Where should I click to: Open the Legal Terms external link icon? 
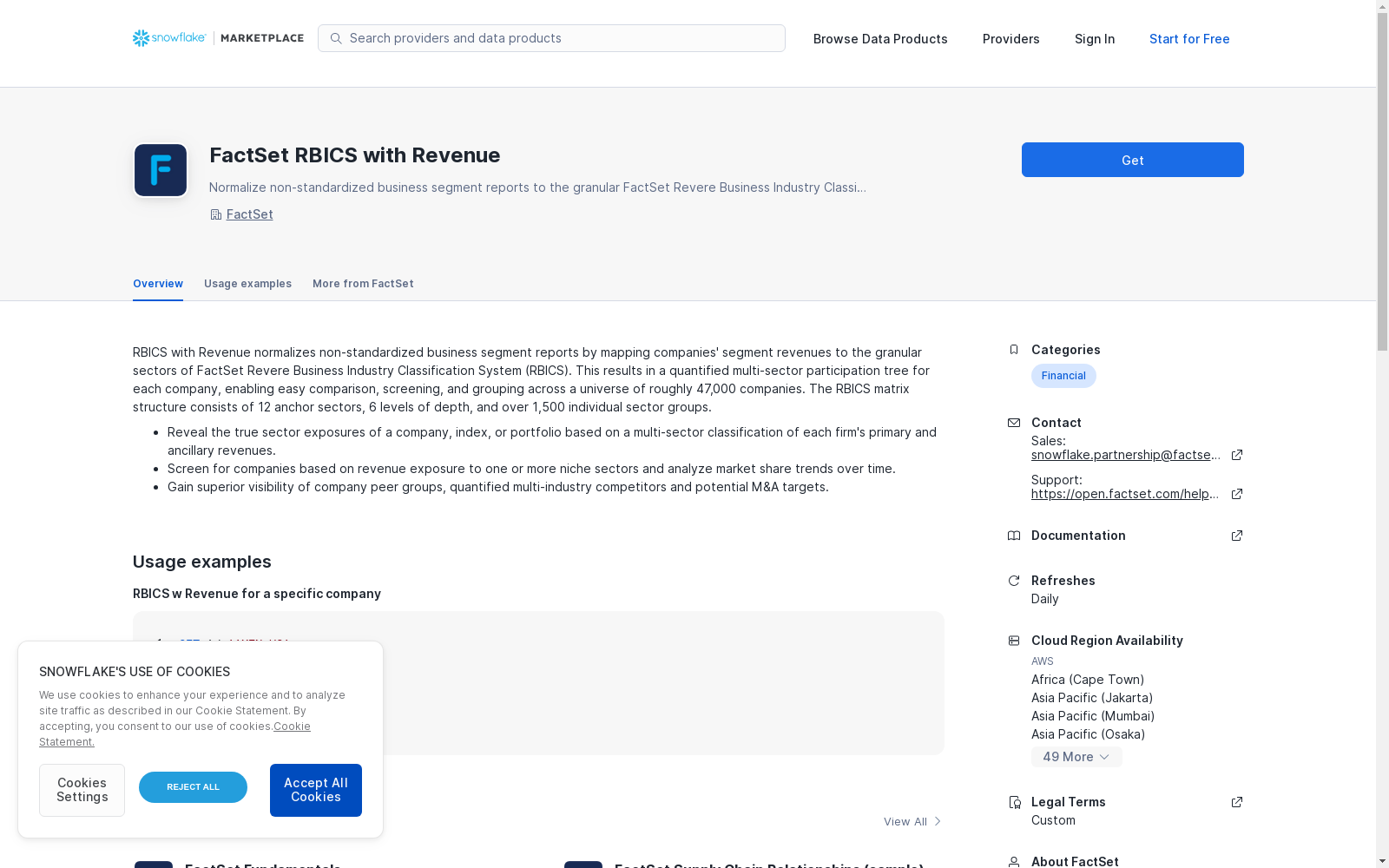[1237, 802]
